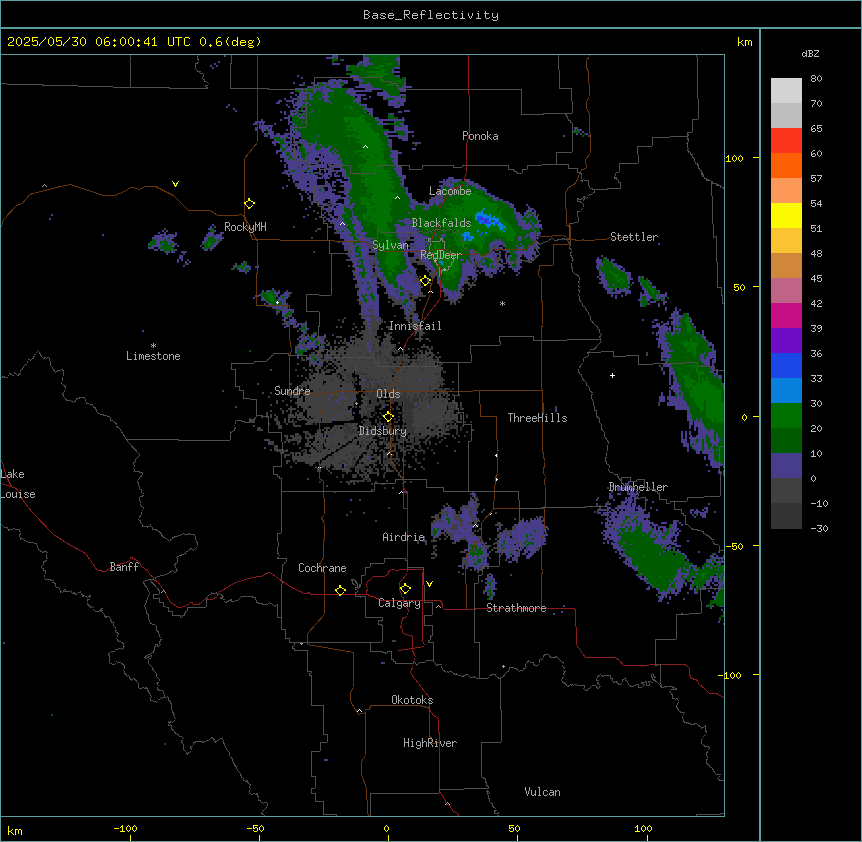Click the 80 value on the dBZ legend
This screenshot has height=842, width=862.
816,79
